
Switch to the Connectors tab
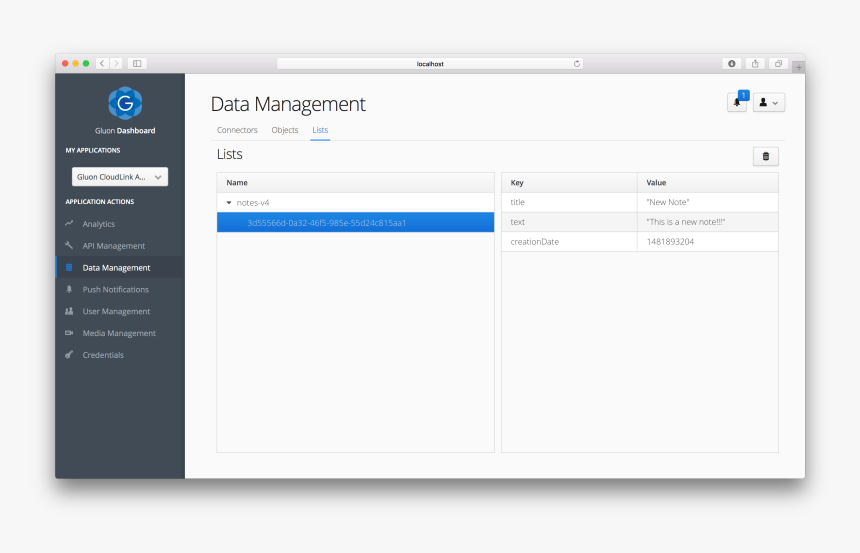click(x=237, y=130)
